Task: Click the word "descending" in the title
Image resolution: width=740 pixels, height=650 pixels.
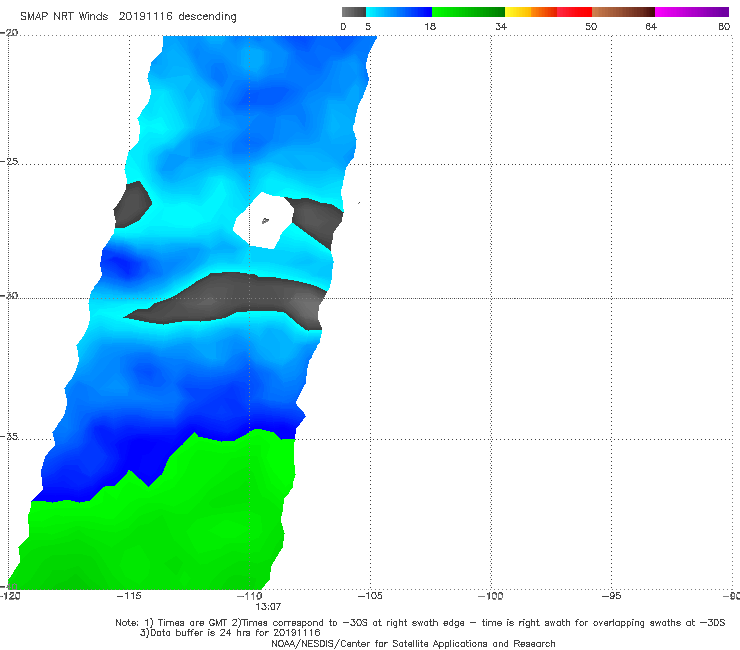Action: click(x=208, y=17)
